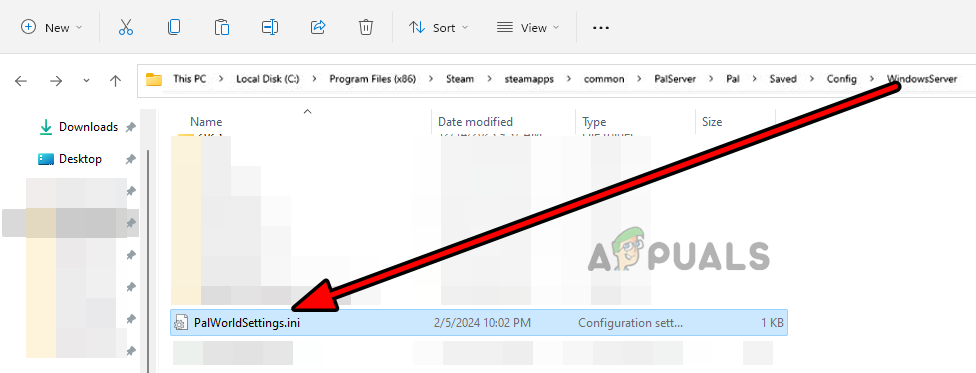Sort by Date modified column header
Image resolution: width=976 pixels, height=373 pixels.
475,122
